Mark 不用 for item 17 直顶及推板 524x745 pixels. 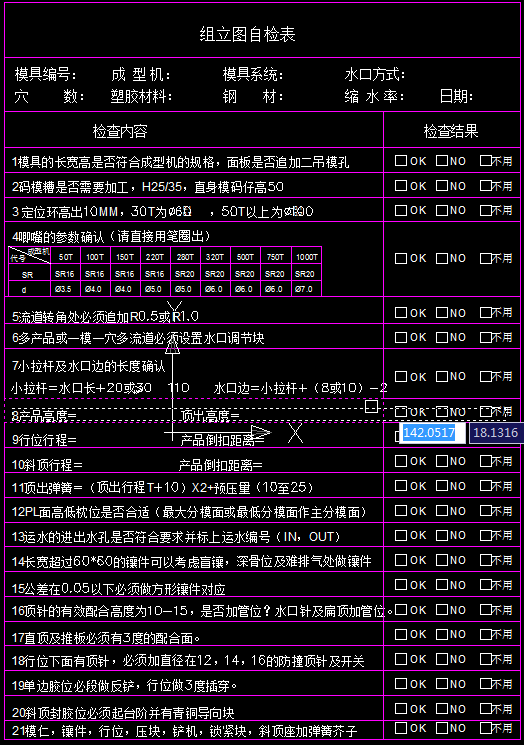pos(485,634)
